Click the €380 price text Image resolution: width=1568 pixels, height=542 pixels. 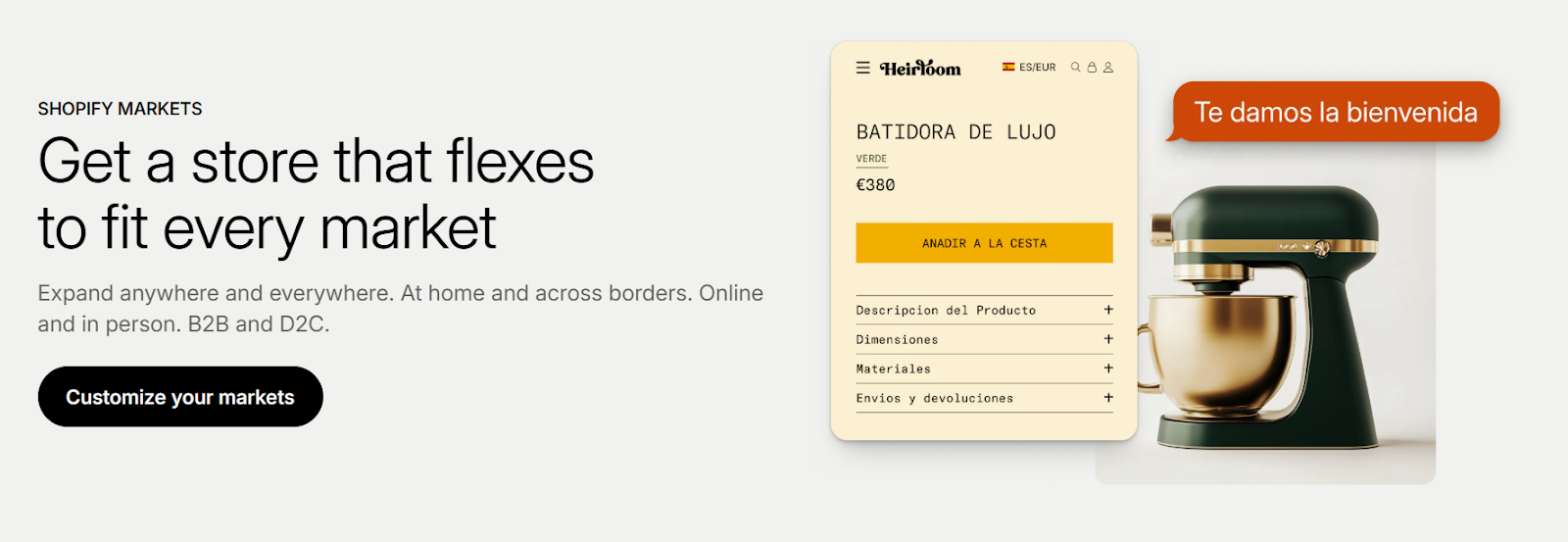(875, 185)
